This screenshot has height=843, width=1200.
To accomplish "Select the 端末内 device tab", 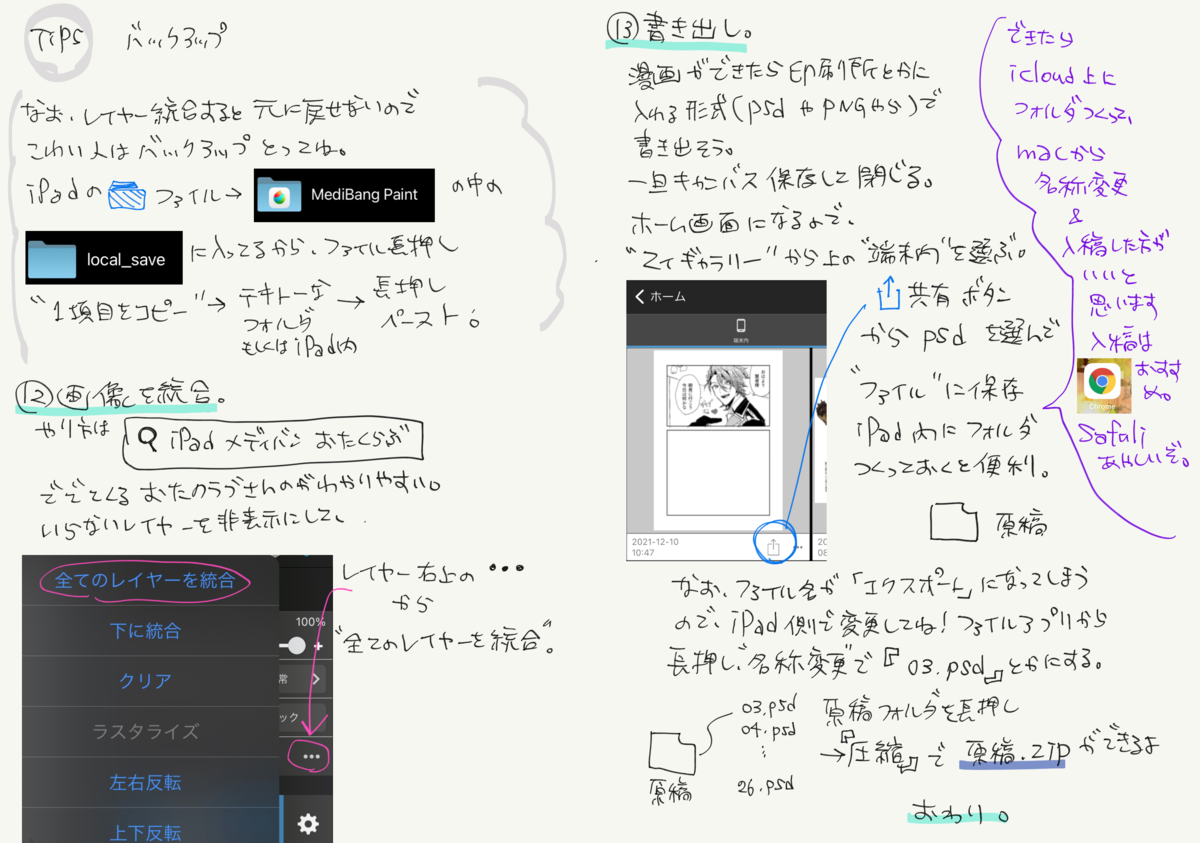I will (x=740, y=330).
